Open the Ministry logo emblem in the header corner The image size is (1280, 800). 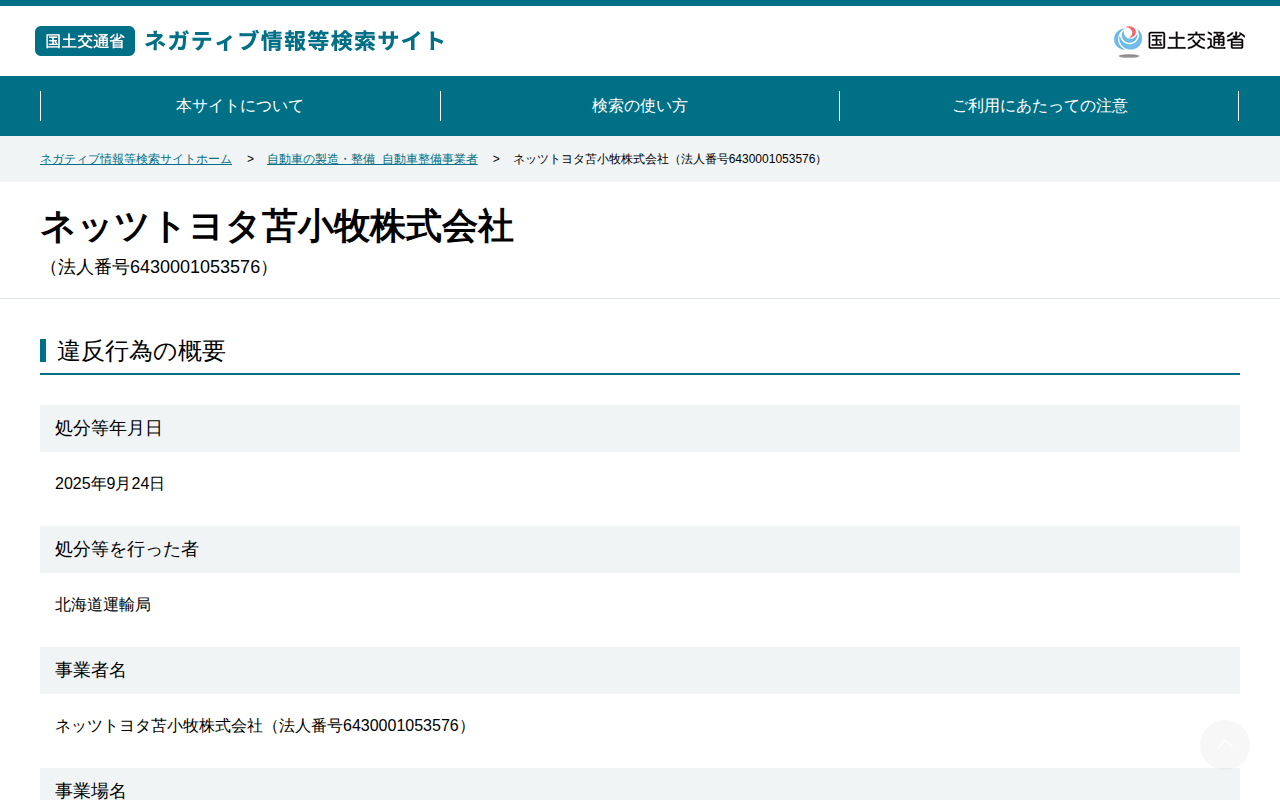(1128, 41)
